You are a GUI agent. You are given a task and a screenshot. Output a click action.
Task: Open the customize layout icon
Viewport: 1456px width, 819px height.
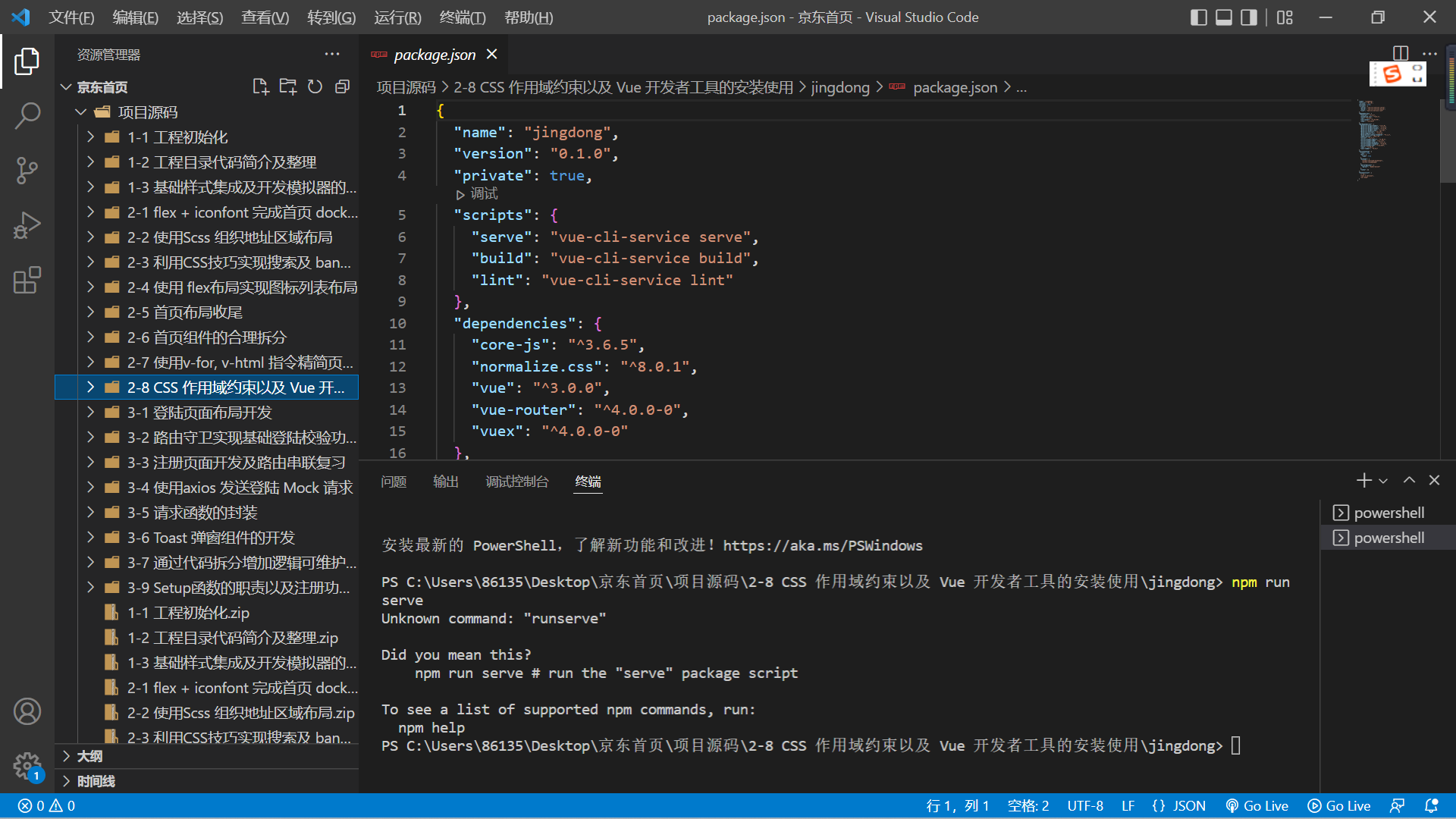coord(1285,17)
